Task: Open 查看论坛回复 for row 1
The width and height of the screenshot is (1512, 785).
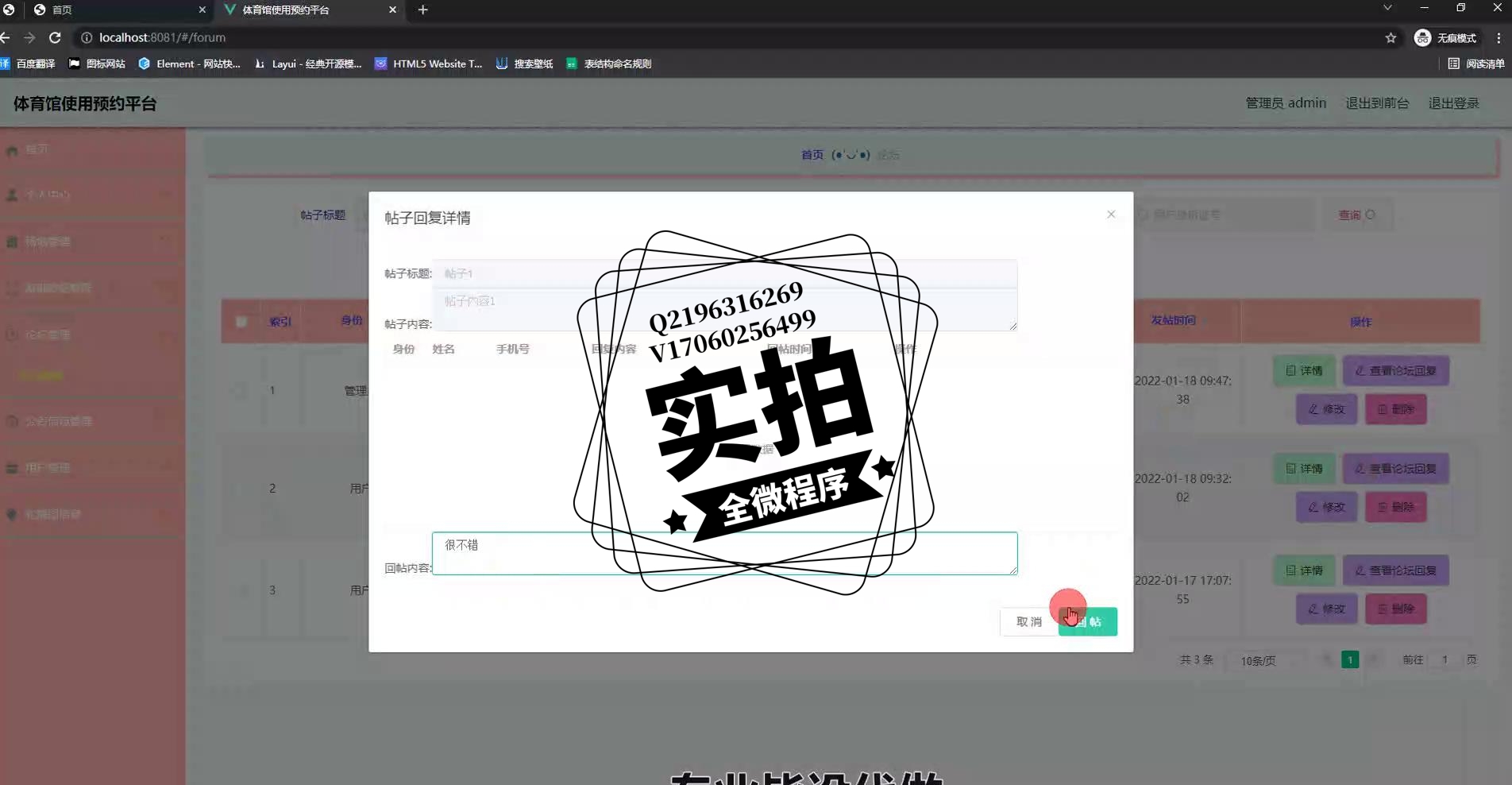Action: pyautogui.click(x=1395, y=370)
